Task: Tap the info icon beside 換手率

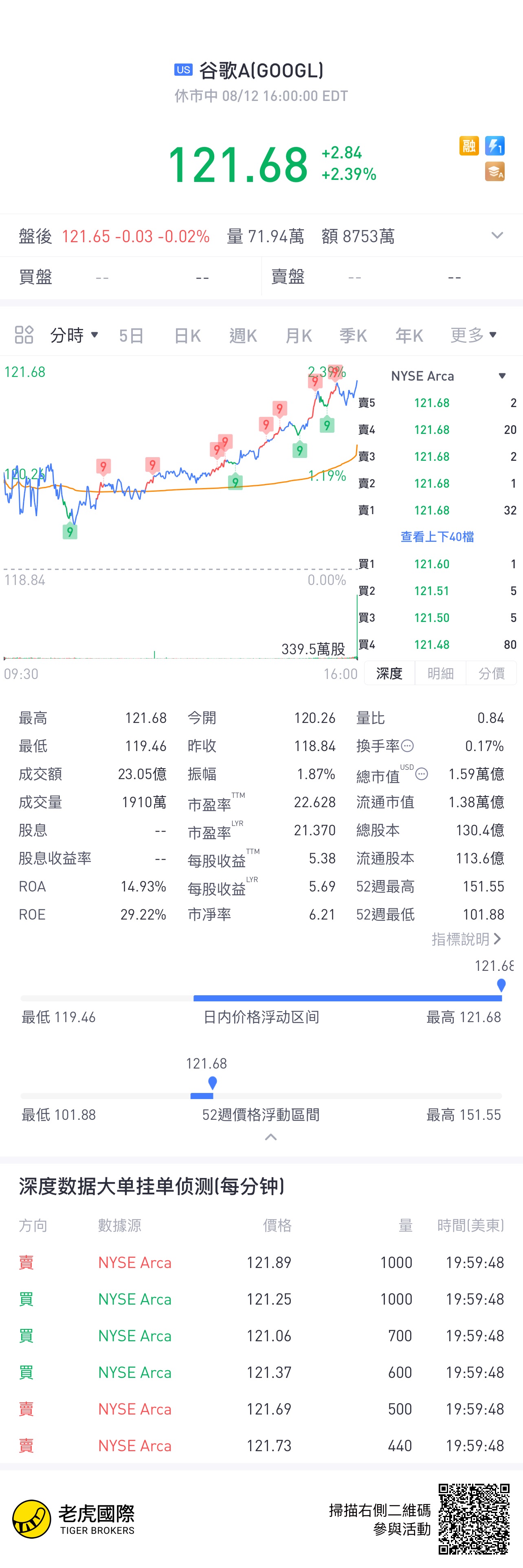Action: tap(408, 746)
